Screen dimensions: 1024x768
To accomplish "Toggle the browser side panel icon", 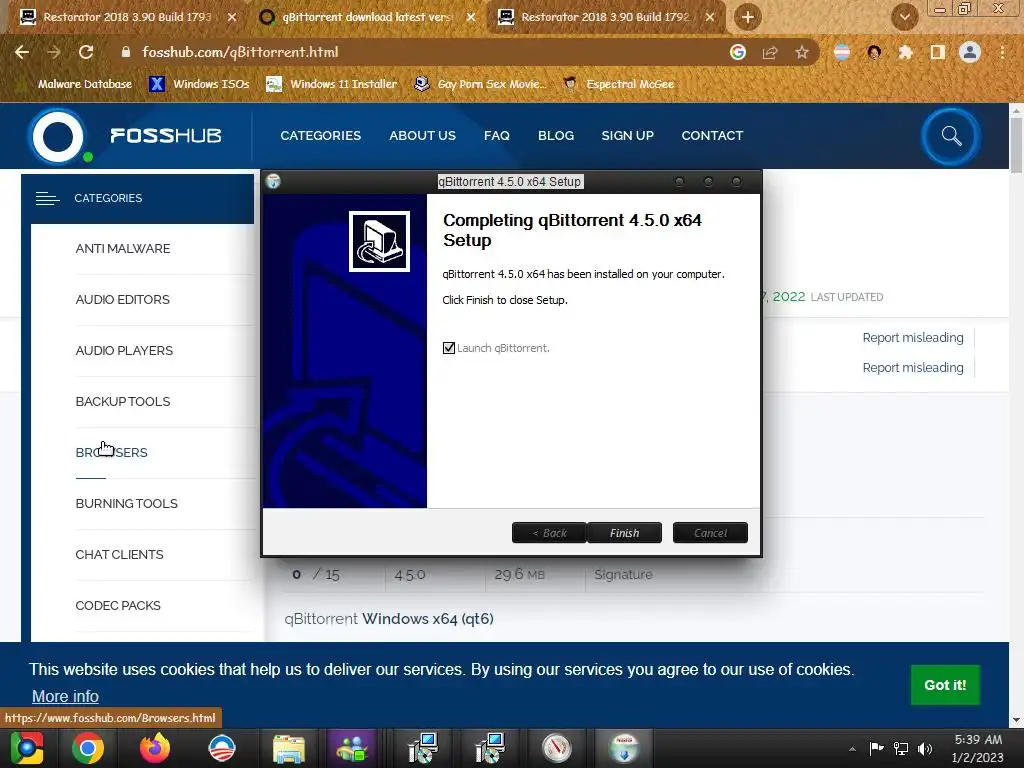I will tap(938, 52).
